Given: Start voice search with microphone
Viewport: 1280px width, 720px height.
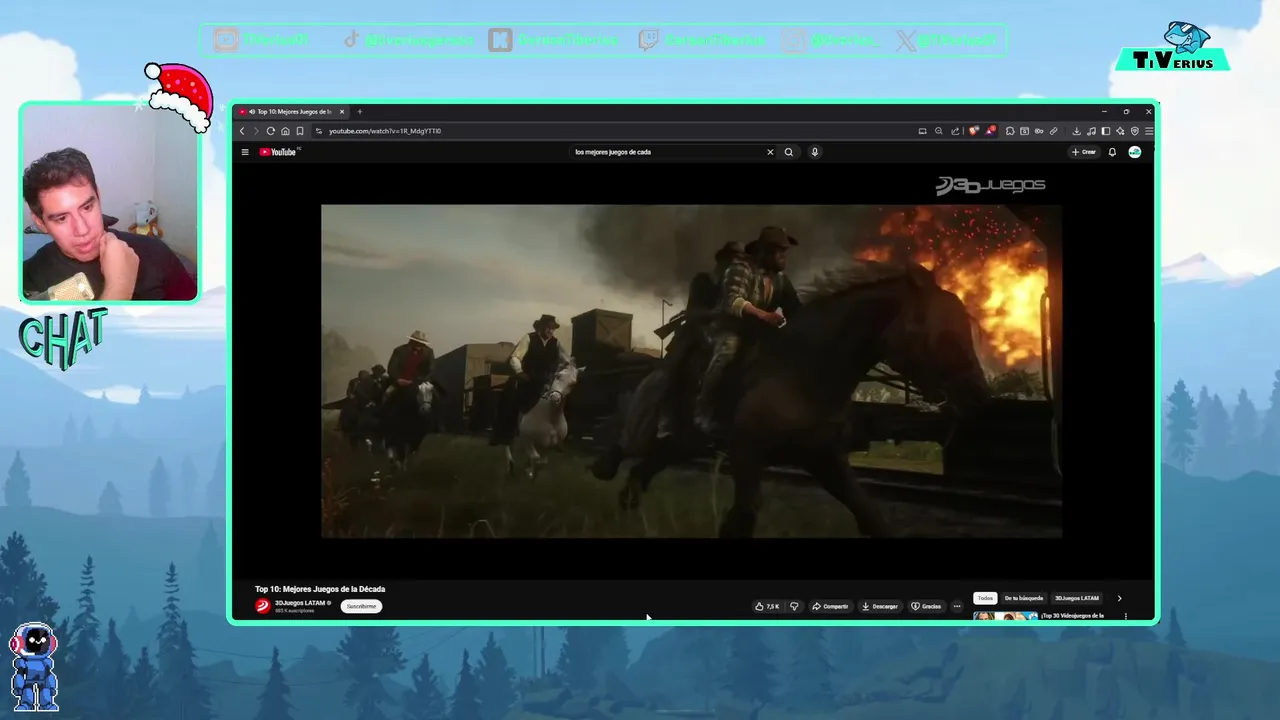Looking at the screenshot, I should [x=815, y=152].
